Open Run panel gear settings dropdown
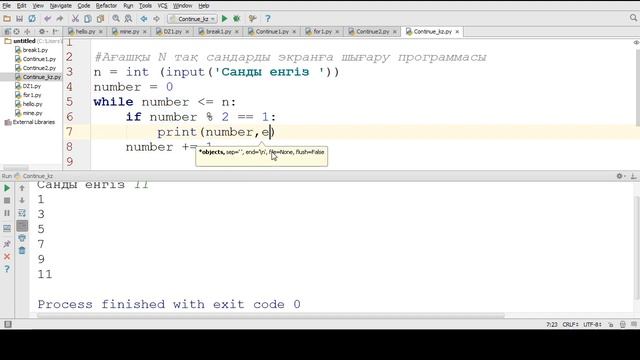Screen dimensions: 640x360 point(620,176)
